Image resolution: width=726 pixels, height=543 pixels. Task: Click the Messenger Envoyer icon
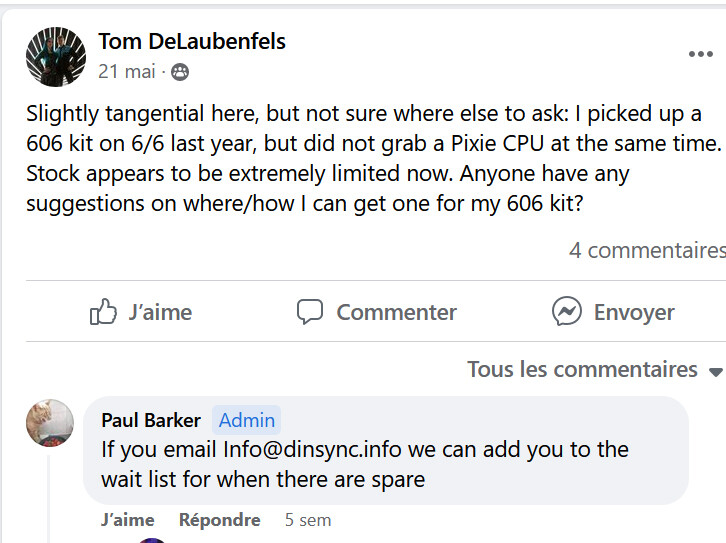coord(567,312)
